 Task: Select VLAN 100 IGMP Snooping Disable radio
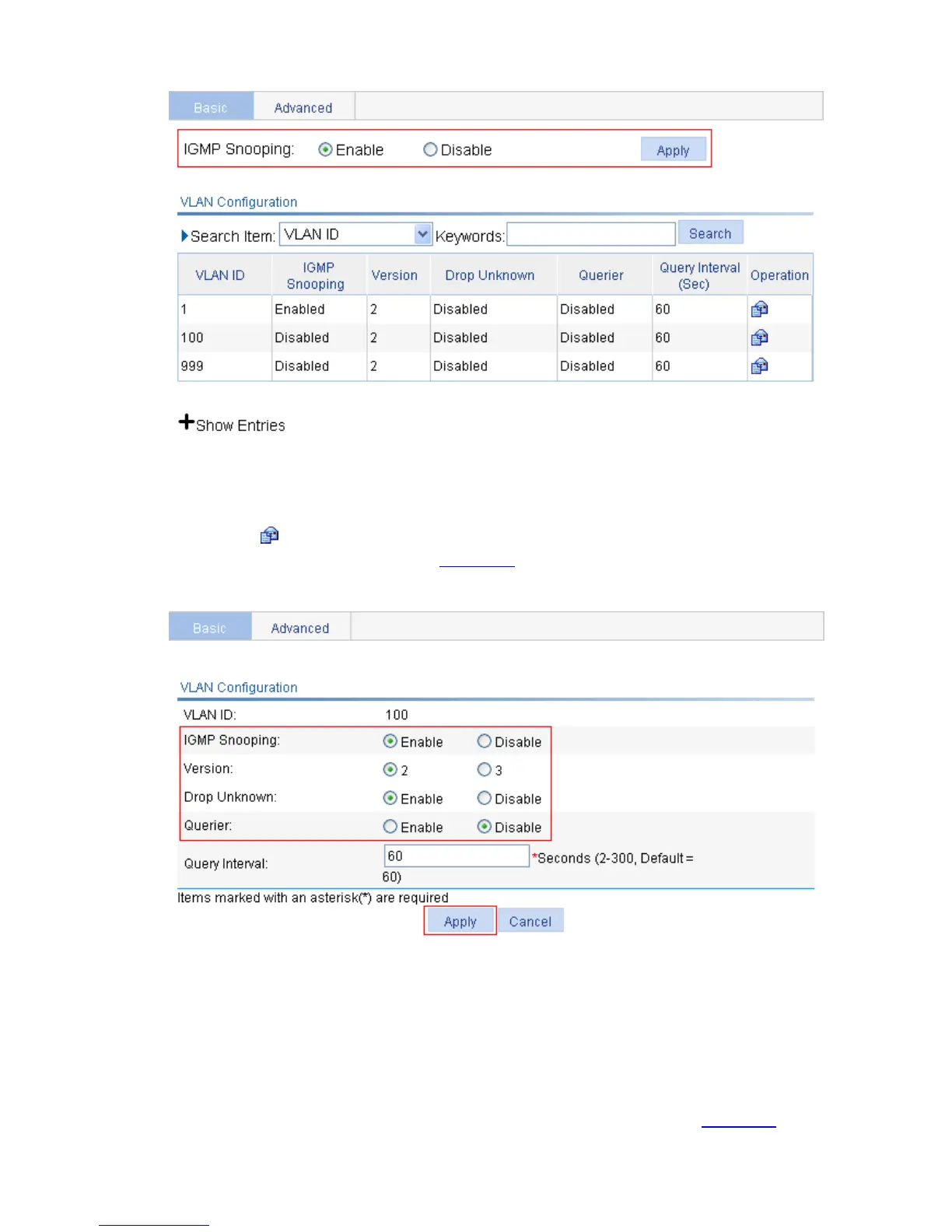485,741
